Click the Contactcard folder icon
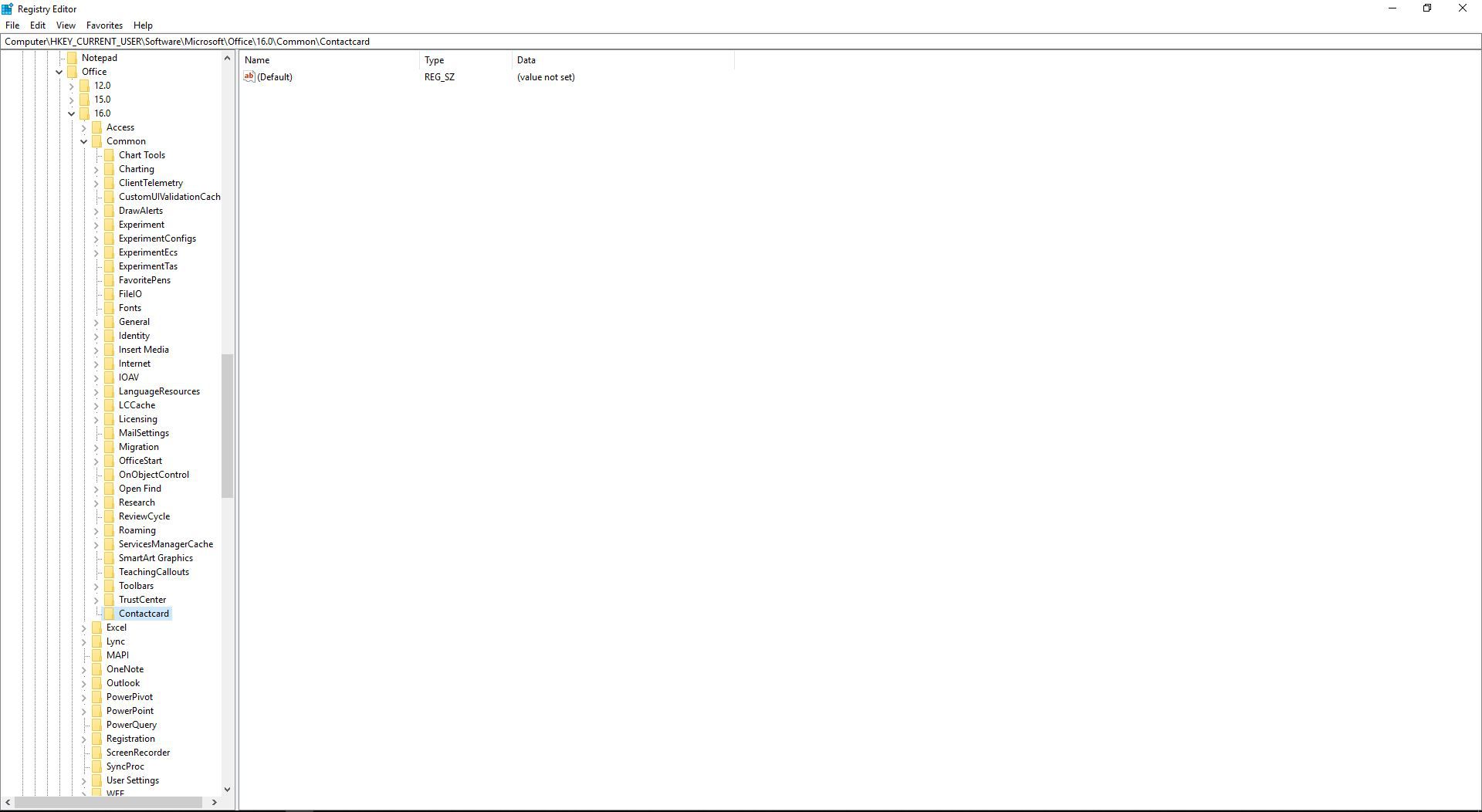 (109, 614)
